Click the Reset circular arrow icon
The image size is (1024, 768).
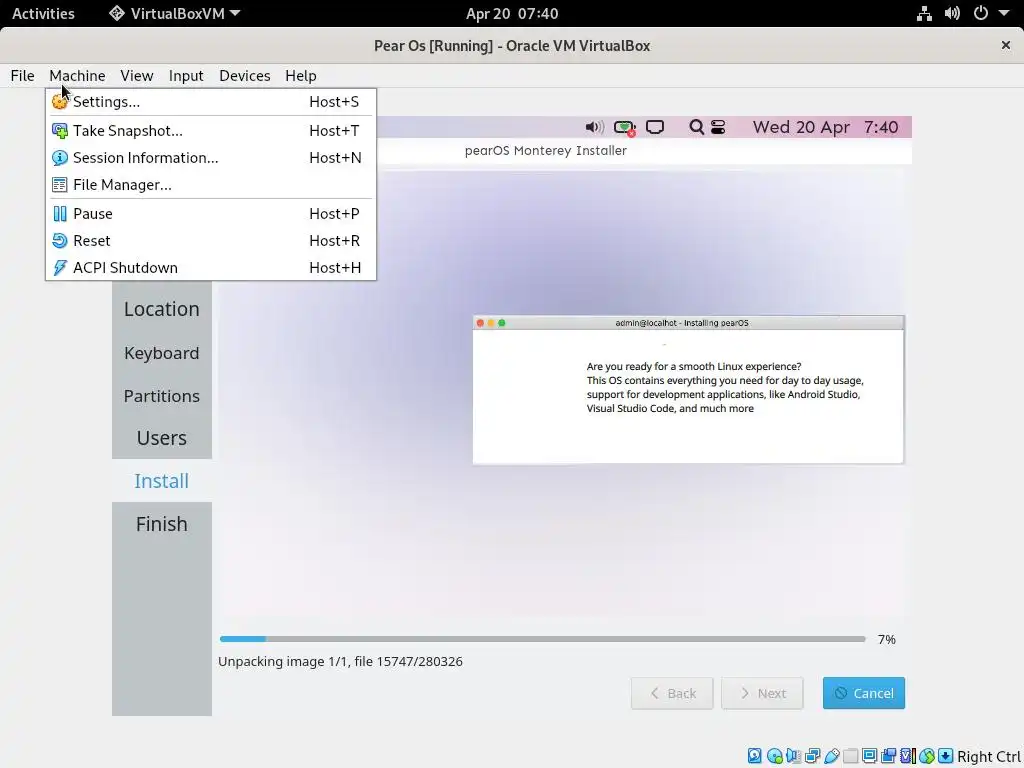59,240
